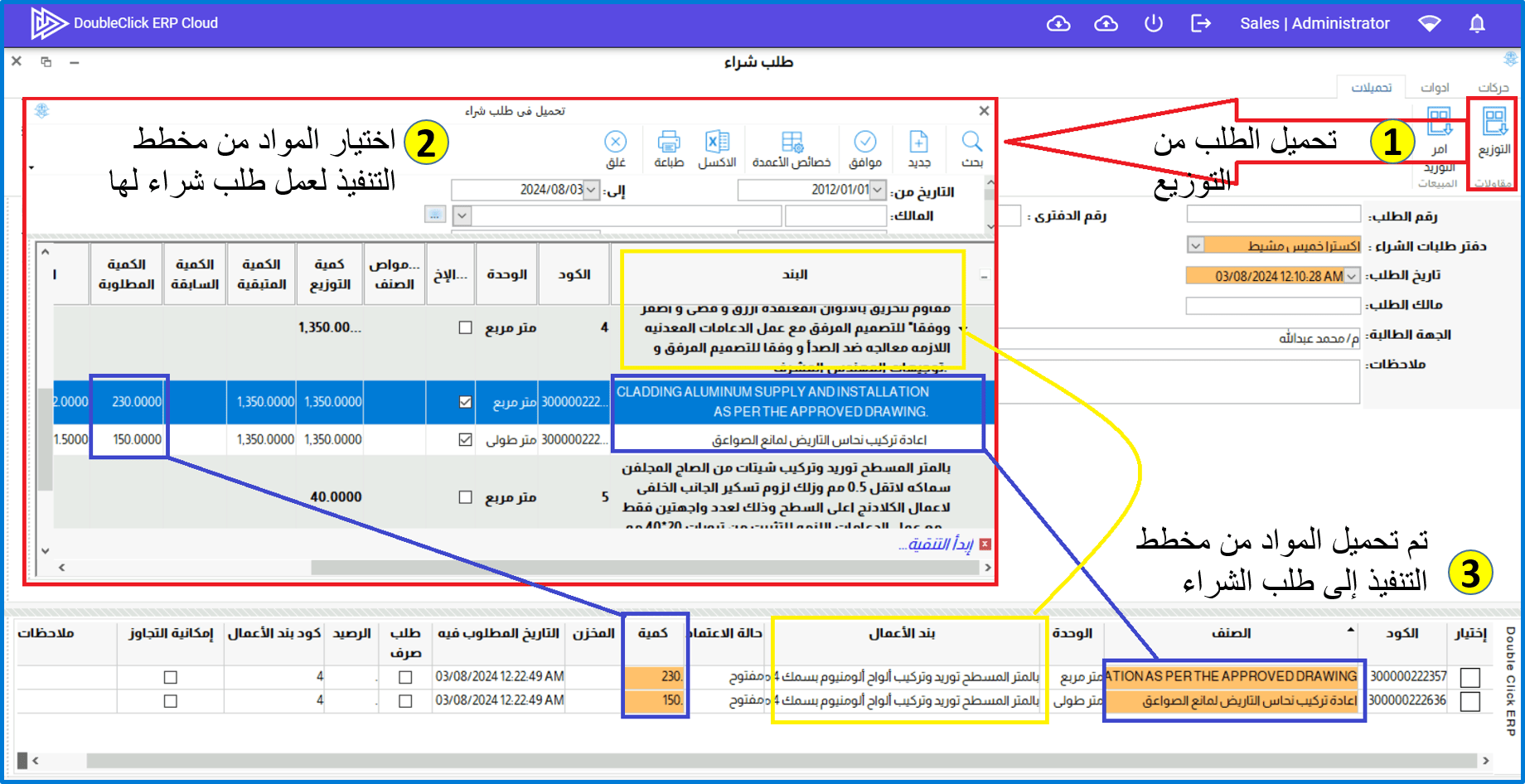
Task: Open the دفتر طلبات الشراء dropdown
Action: (1195, 245)
